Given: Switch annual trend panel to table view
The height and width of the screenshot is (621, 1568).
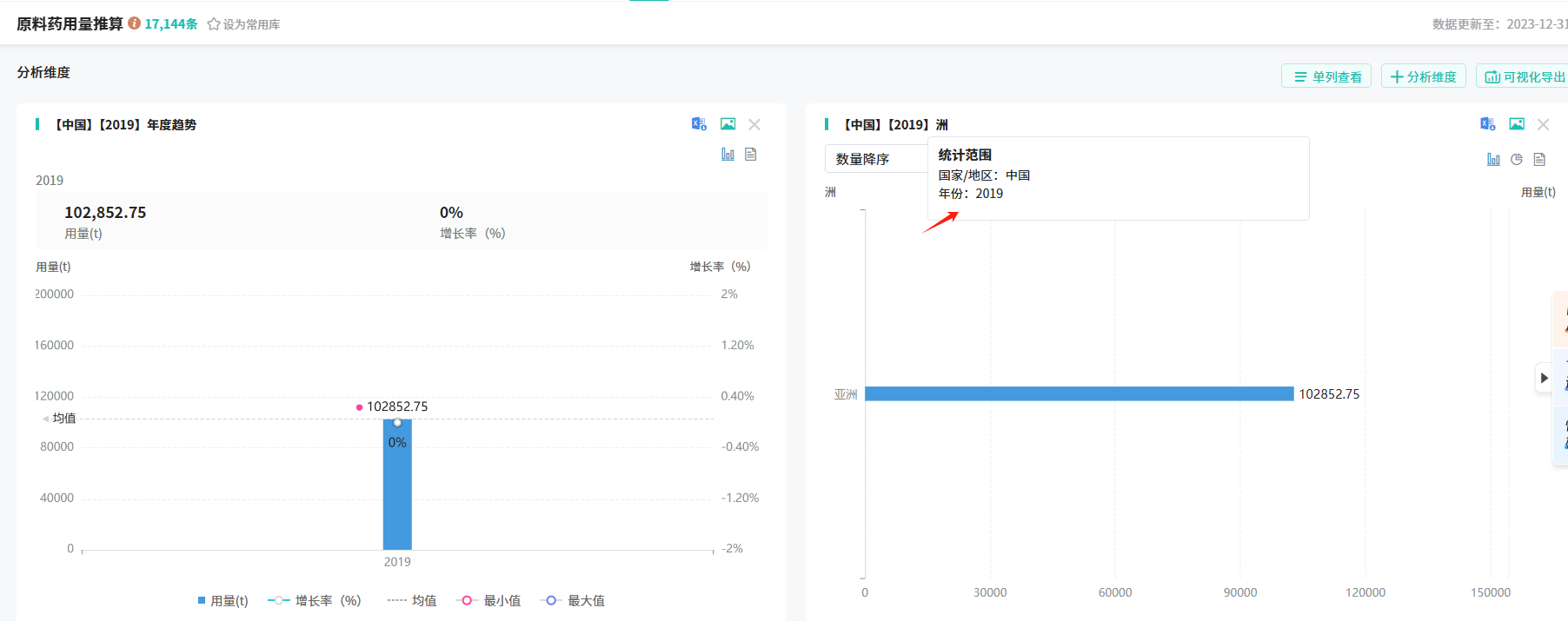Looking at the screenshot, I should [x=751, y=155].
